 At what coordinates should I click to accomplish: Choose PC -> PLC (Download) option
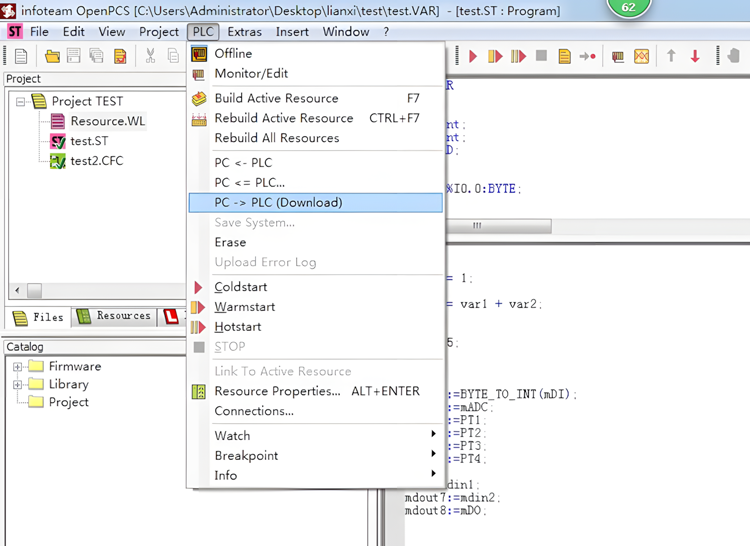pos(278,202)
